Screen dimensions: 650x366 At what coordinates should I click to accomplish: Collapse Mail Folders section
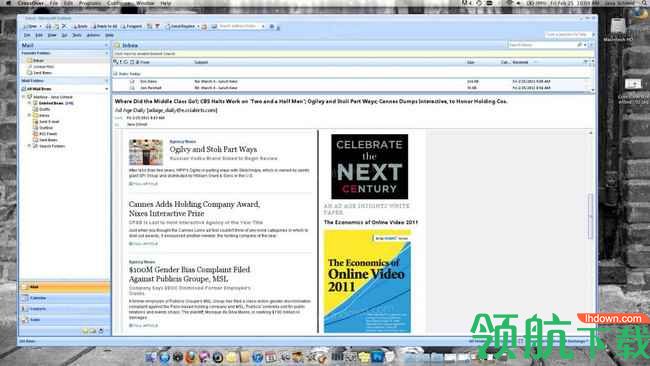coord(106,81)
